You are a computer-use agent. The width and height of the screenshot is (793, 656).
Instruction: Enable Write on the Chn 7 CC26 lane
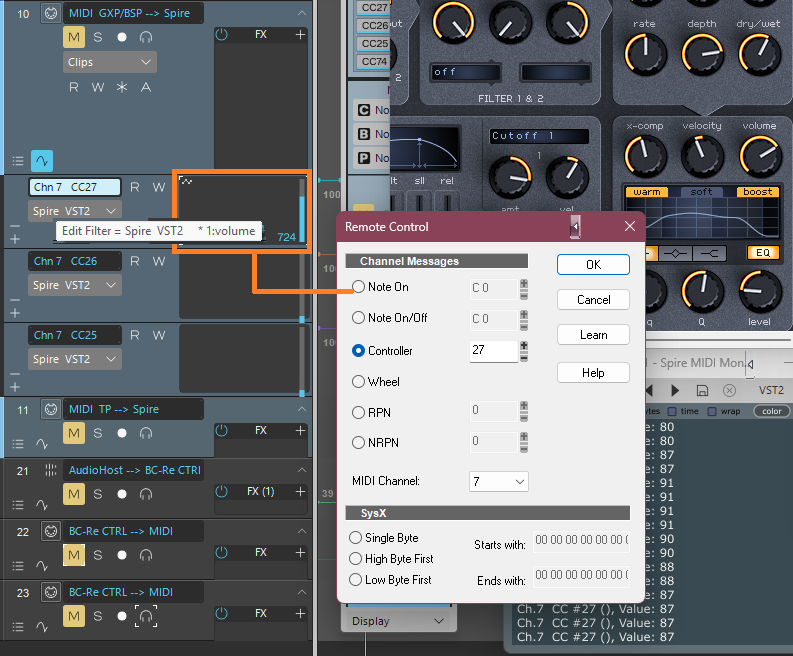point(159,261)
